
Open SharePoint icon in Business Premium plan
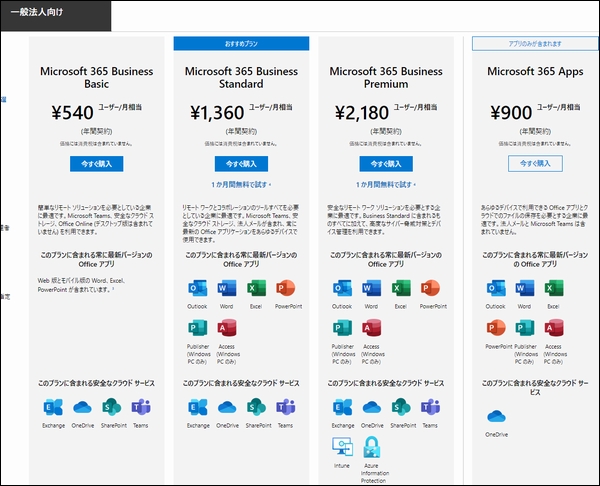[x=401, y=408]
